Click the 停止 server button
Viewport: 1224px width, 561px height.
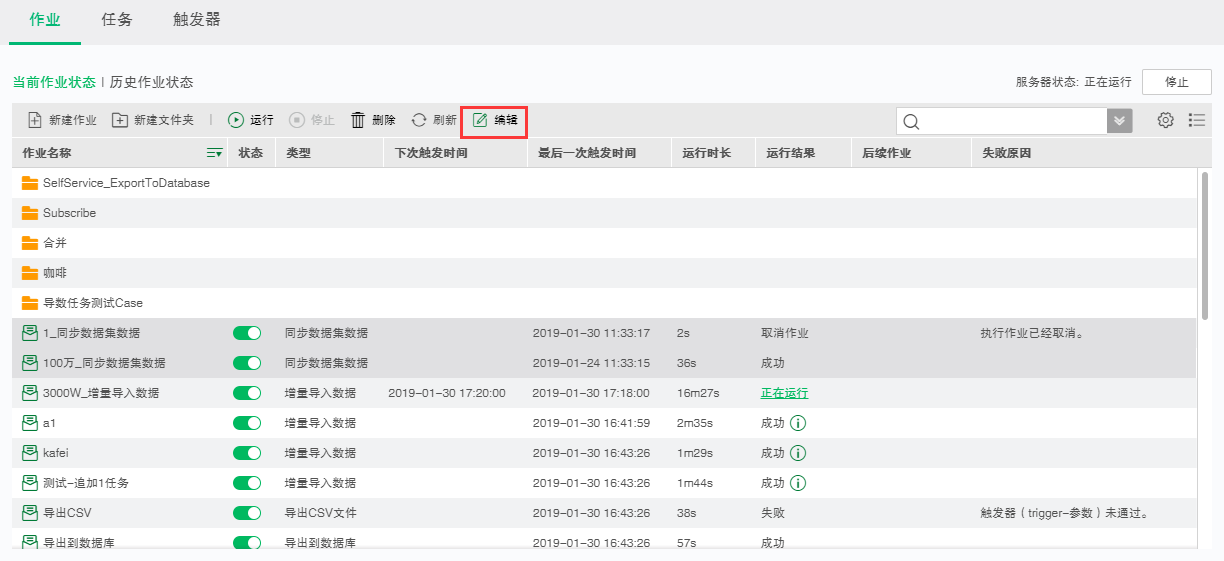(1177, 82)
